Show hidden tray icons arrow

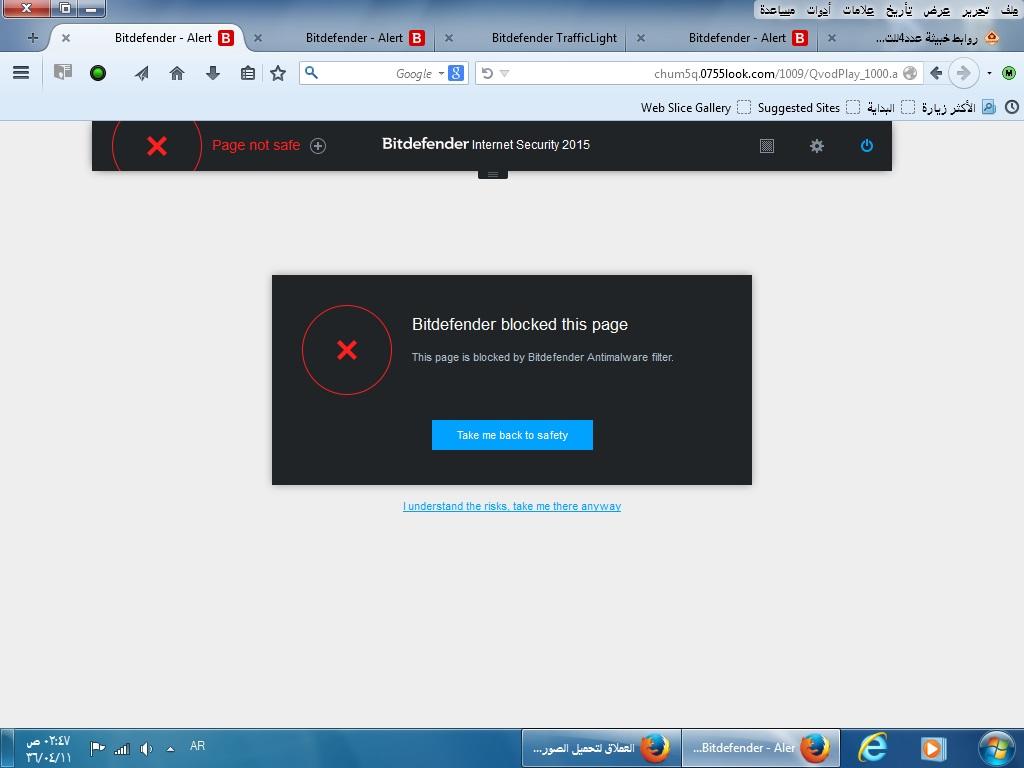pos(170,749)
